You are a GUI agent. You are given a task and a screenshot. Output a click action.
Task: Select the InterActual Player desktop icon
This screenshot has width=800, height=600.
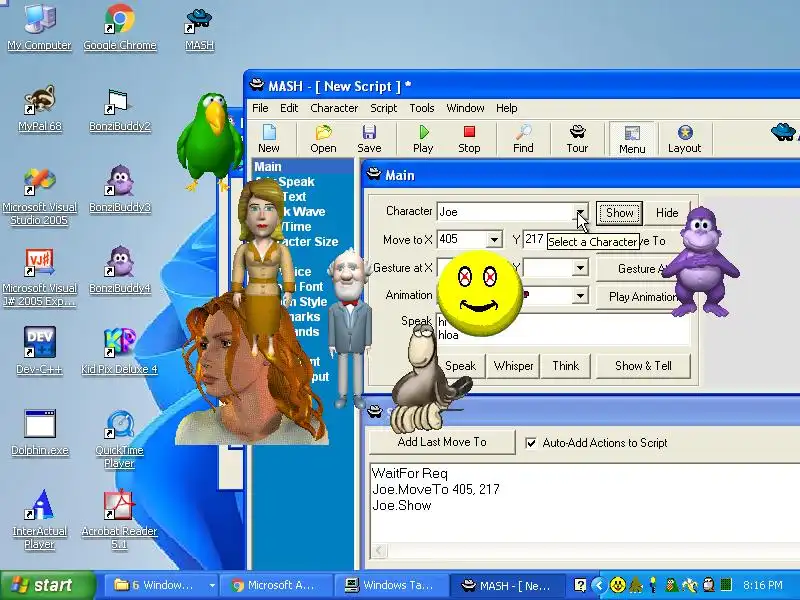(39, 519)
